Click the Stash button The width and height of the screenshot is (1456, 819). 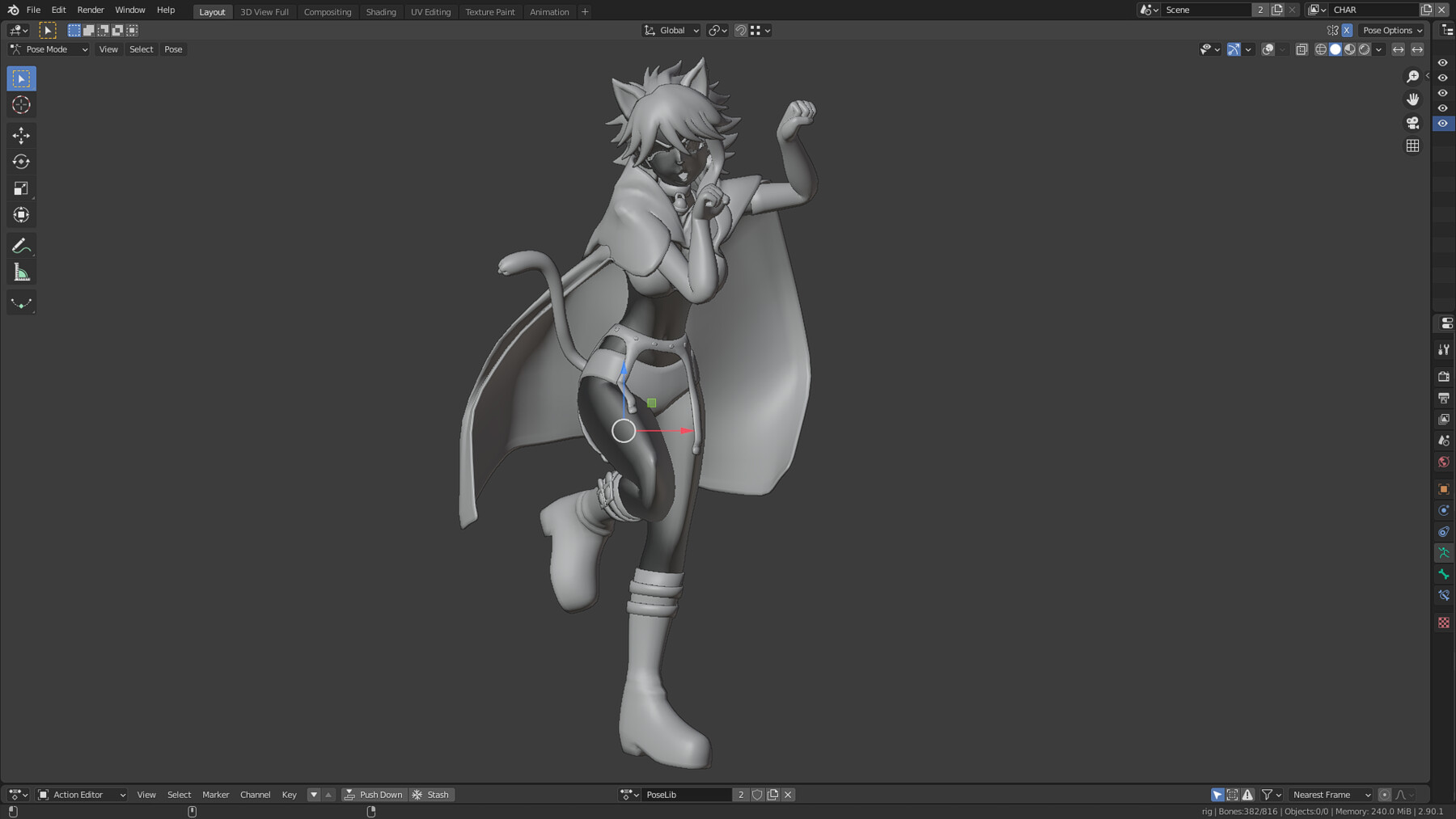431,795
